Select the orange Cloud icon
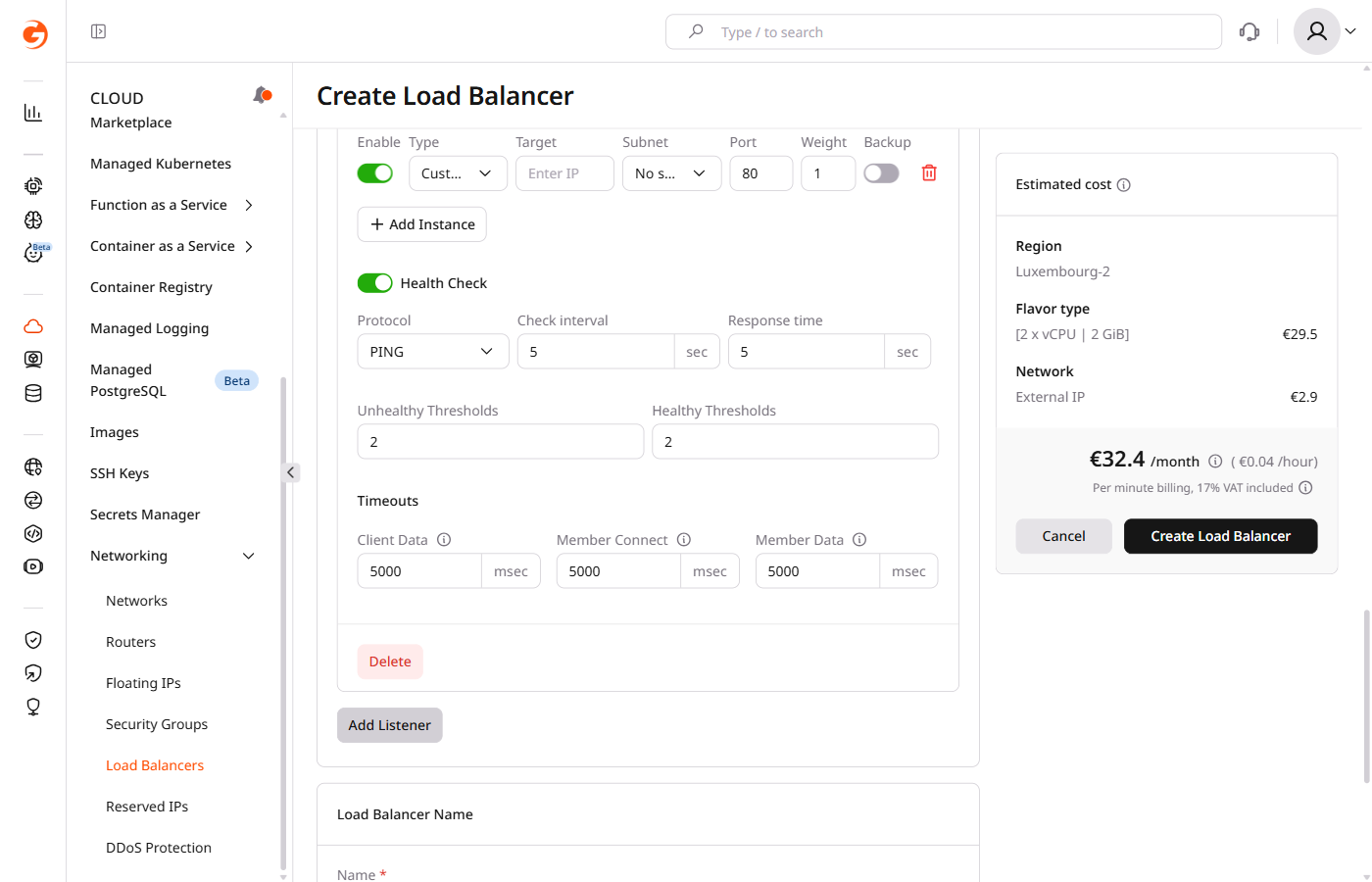 [x=33, y=326]
